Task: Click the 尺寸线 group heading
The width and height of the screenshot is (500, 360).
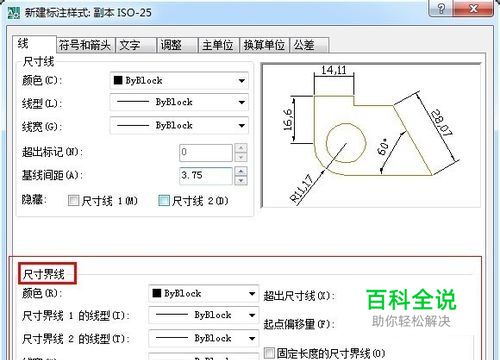Action: 38,62
